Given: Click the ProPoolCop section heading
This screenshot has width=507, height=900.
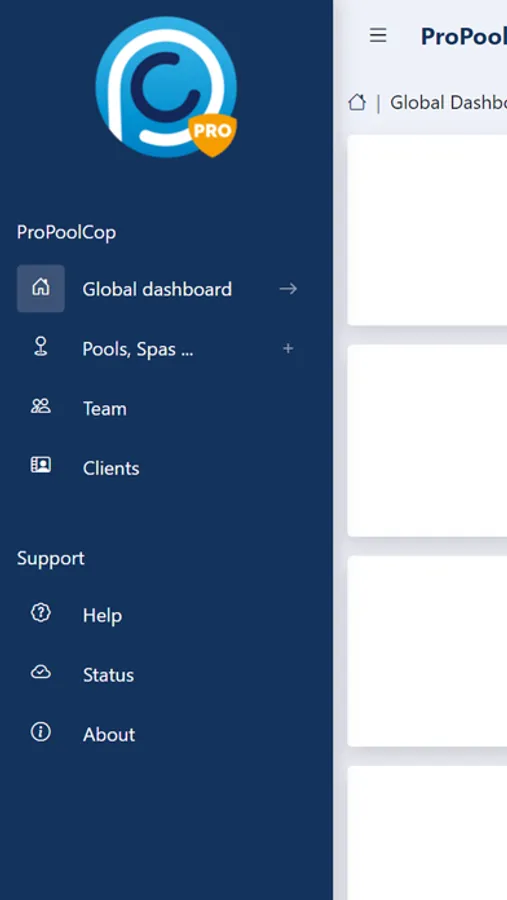Looking at the screenshot, I should [67, 232].
